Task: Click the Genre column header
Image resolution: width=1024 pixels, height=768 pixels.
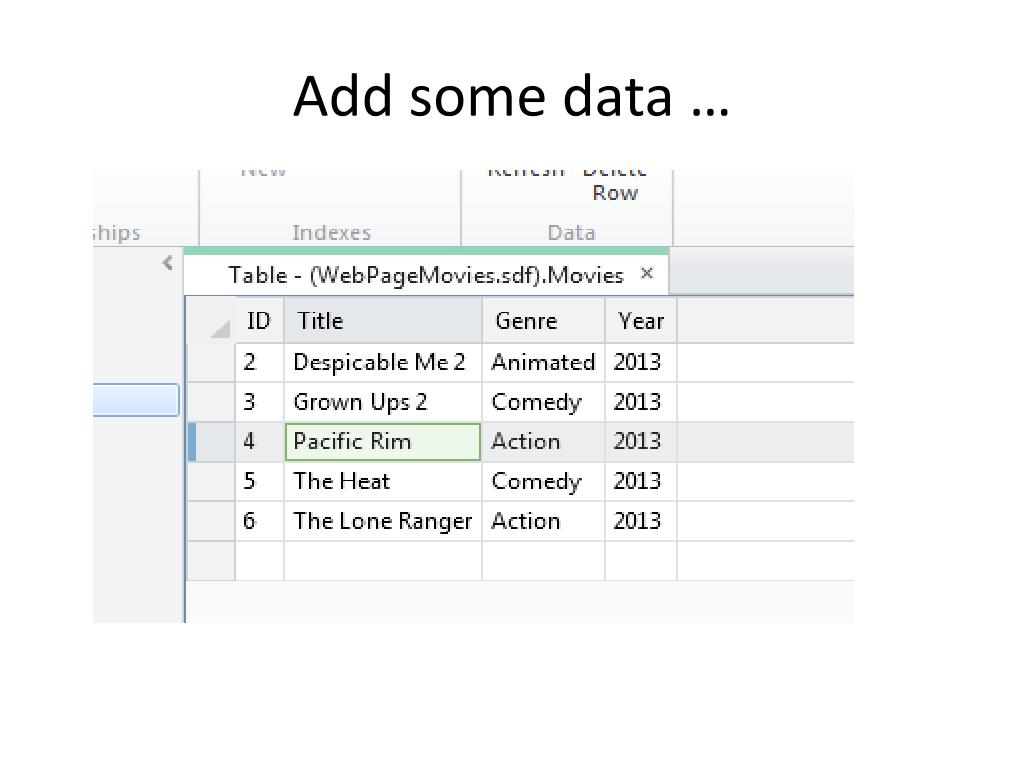Action: 543,320
